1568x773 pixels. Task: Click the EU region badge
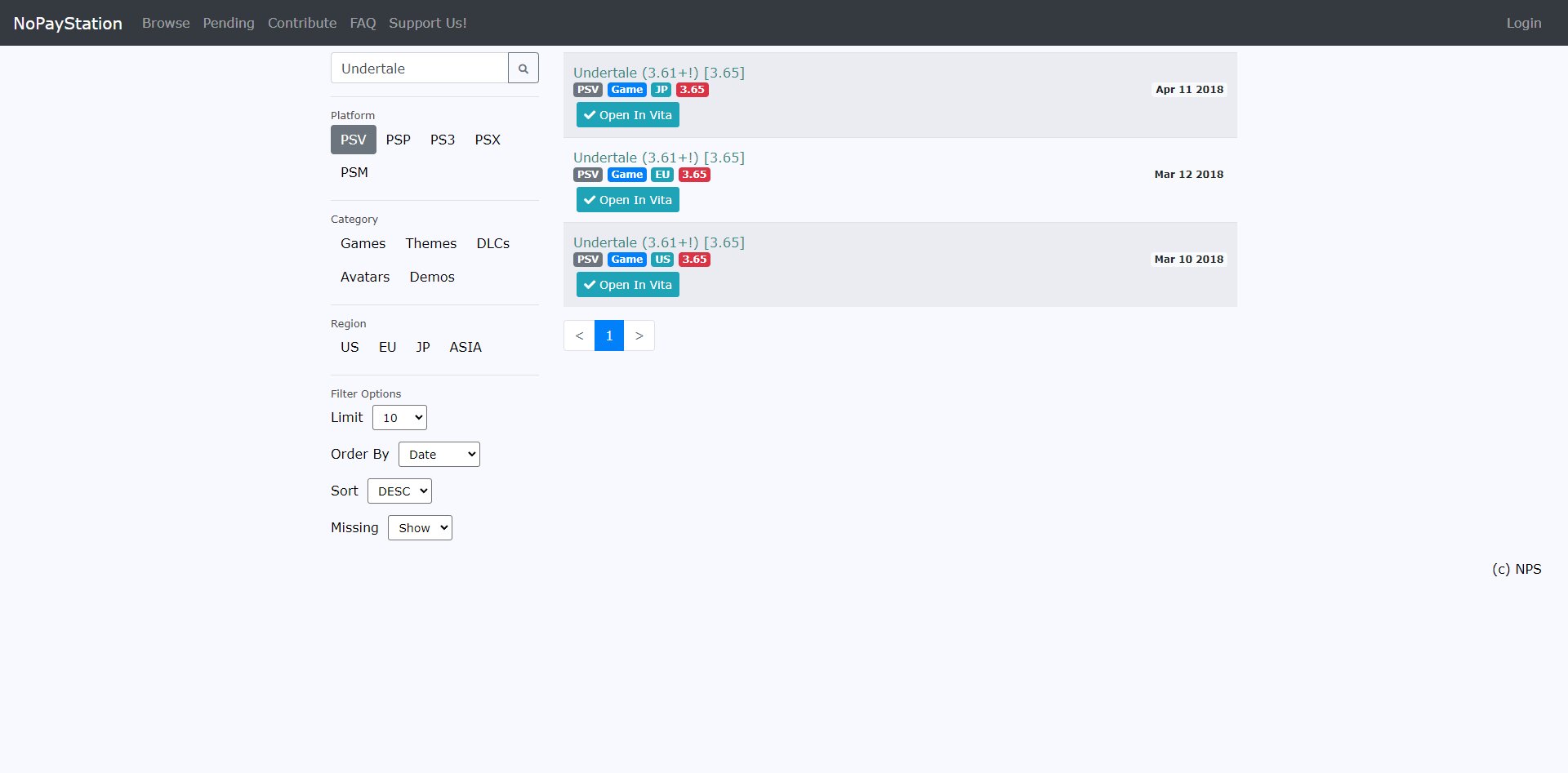click(662, 175)
